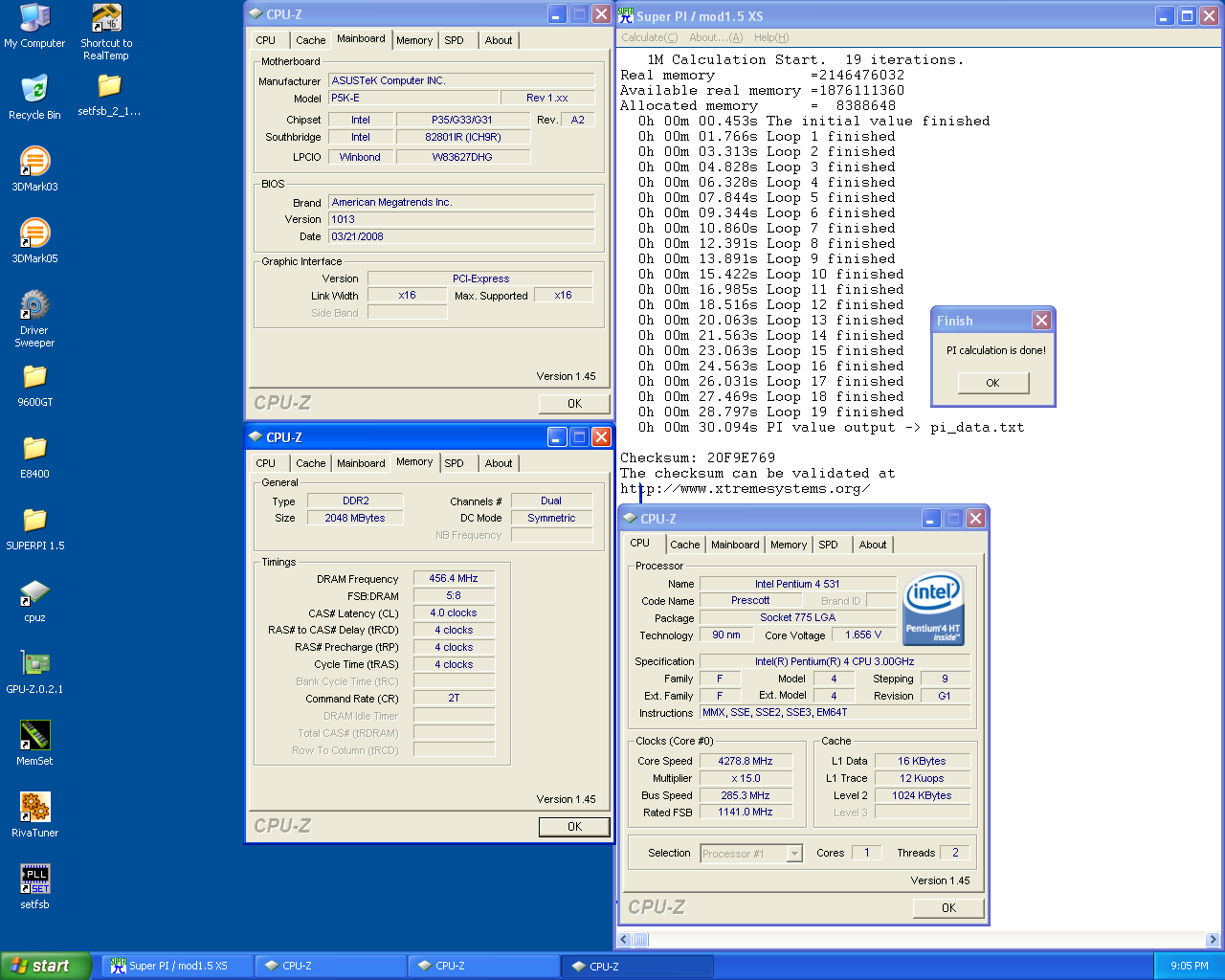Launch GPU-Z.0.2.1 desktop icon
This screenshot has height=980, width=1225.
point(34,672)
